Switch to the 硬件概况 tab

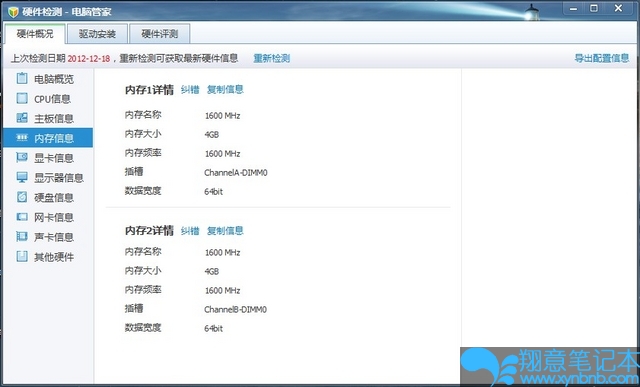[x=35, y=34]
